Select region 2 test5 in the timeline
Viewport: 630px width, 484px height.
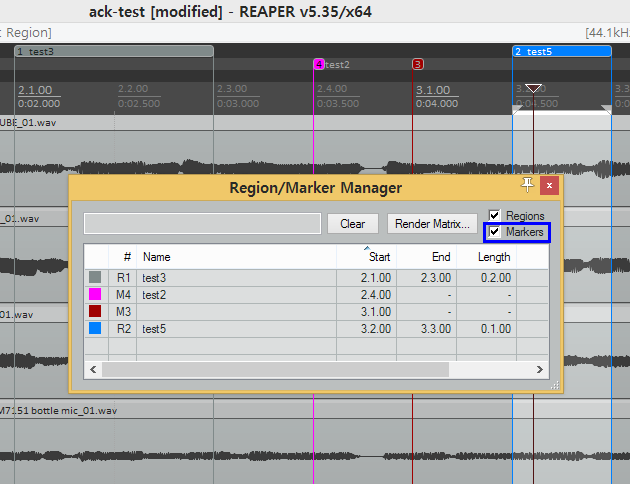pos(562,51)
